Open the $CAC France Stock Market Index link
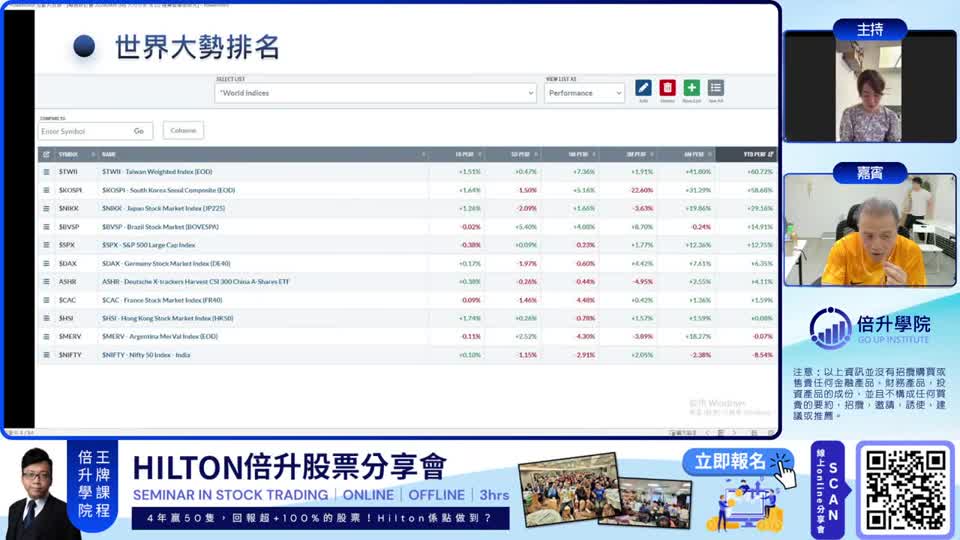This screenshot has width=960, height=540. point(162,300)
